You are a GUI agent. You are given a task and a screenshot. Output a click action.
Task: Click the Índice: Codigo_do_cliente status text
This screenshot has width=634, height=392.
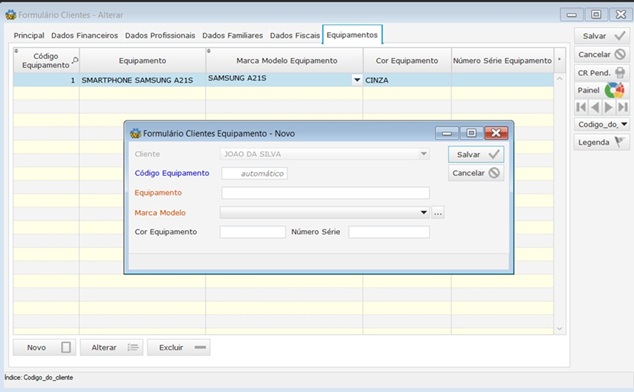(39, 377)
